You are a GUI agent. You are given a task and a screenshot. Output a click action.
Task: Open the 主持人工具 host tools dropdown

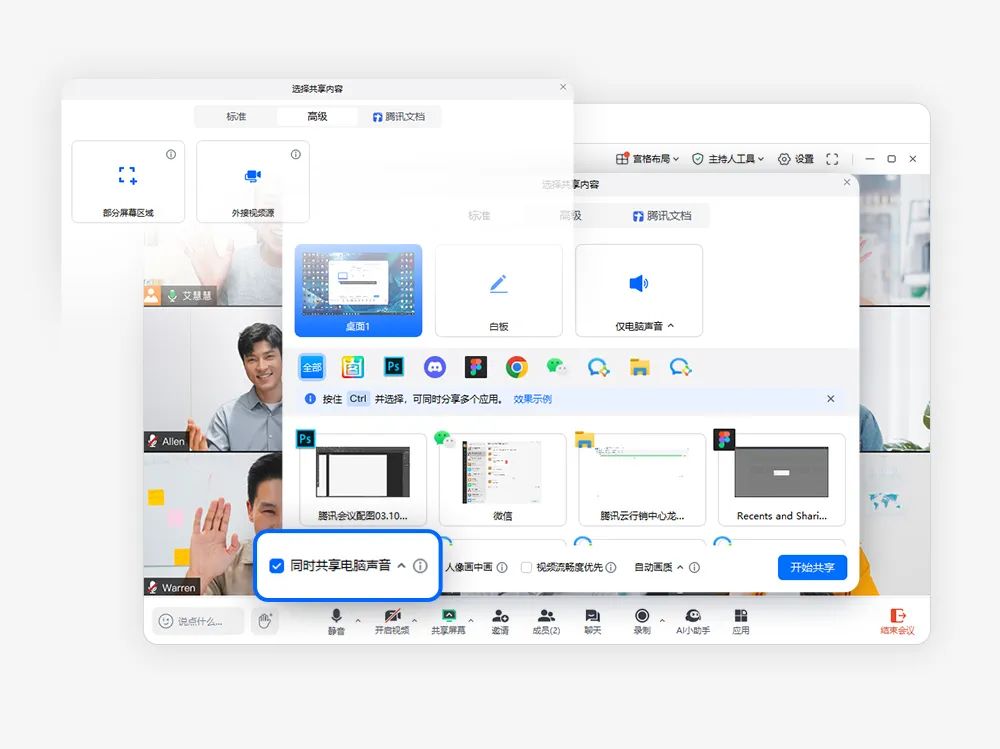coord(728,159)
